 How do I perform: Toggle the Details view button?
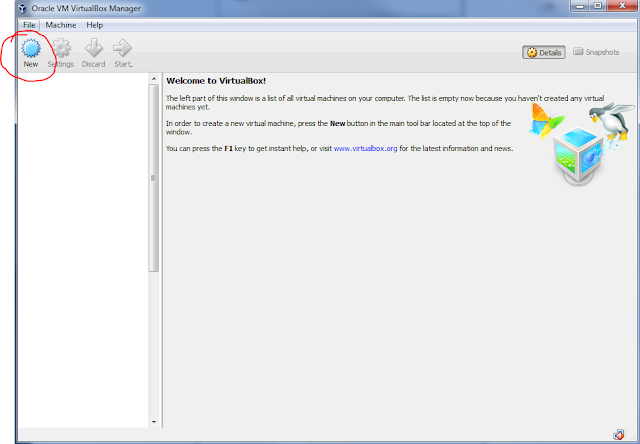pos(544,52)
